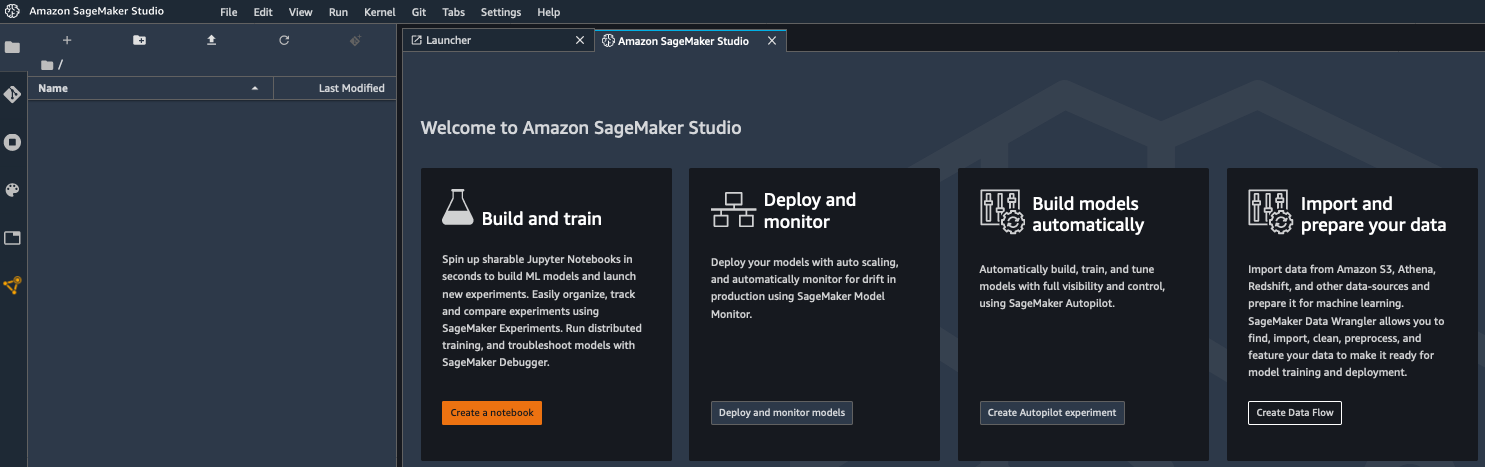Open the Tabs sidebar panel icon
The height and width of the screenshot is (467, 1485).
(12, 238)
